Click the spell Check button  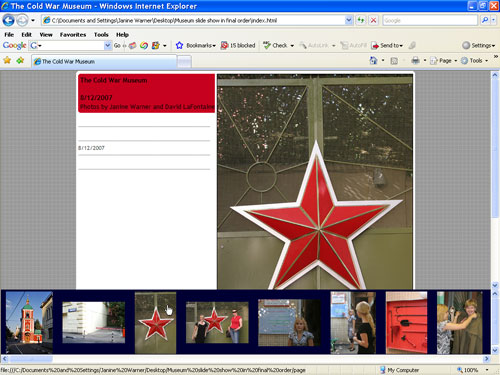pos(279,45)
